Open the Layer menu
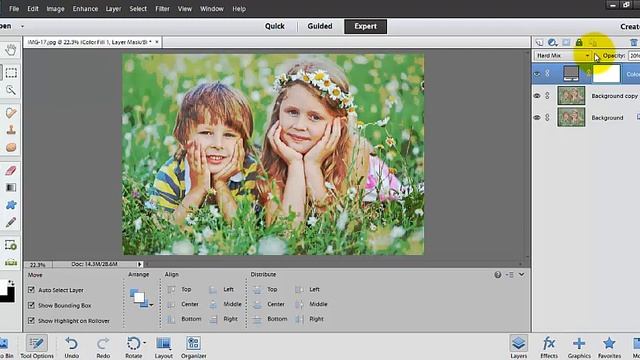The height and width of the screenshot is (360, 640). [113, 9]
